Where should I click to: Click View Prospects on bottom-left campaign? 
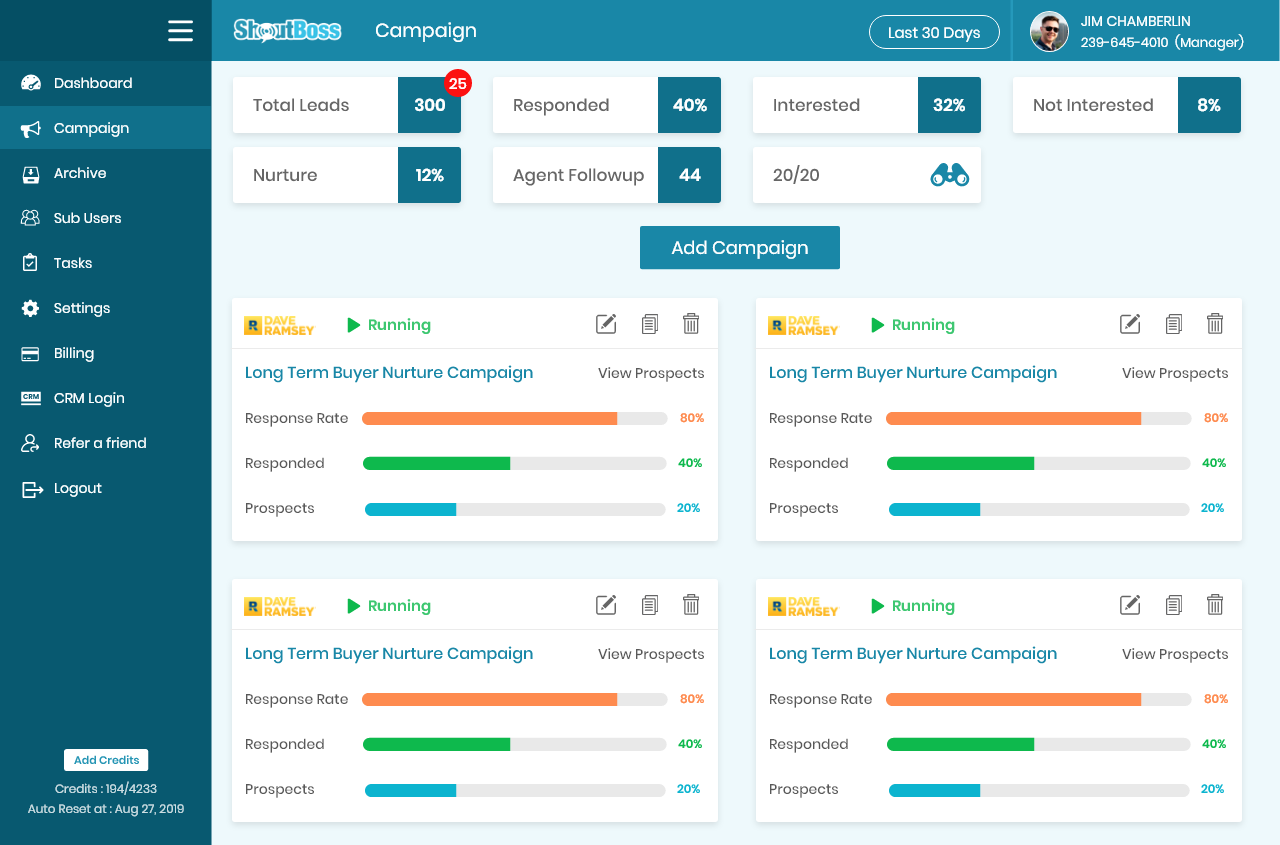[x=651, y=654]
